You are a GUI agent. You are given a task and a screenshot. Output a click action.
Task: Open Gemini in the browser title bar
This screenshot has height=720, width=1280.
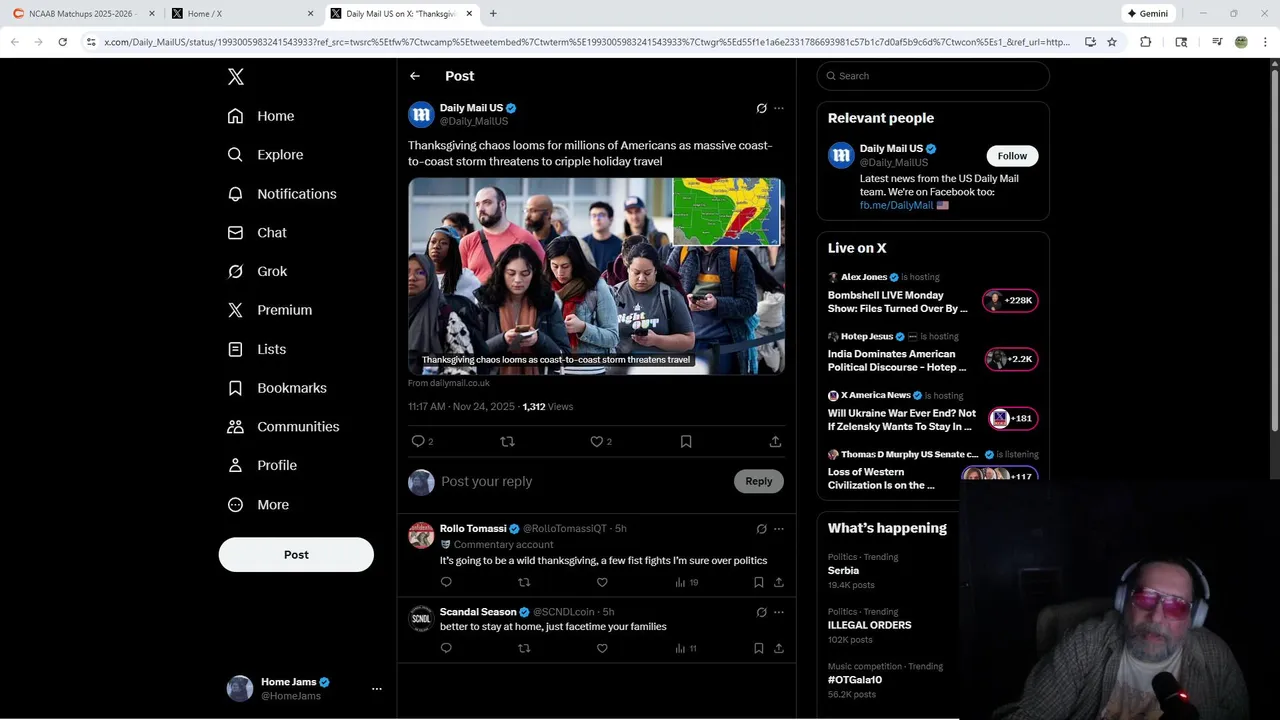[x=1148, y=14]
